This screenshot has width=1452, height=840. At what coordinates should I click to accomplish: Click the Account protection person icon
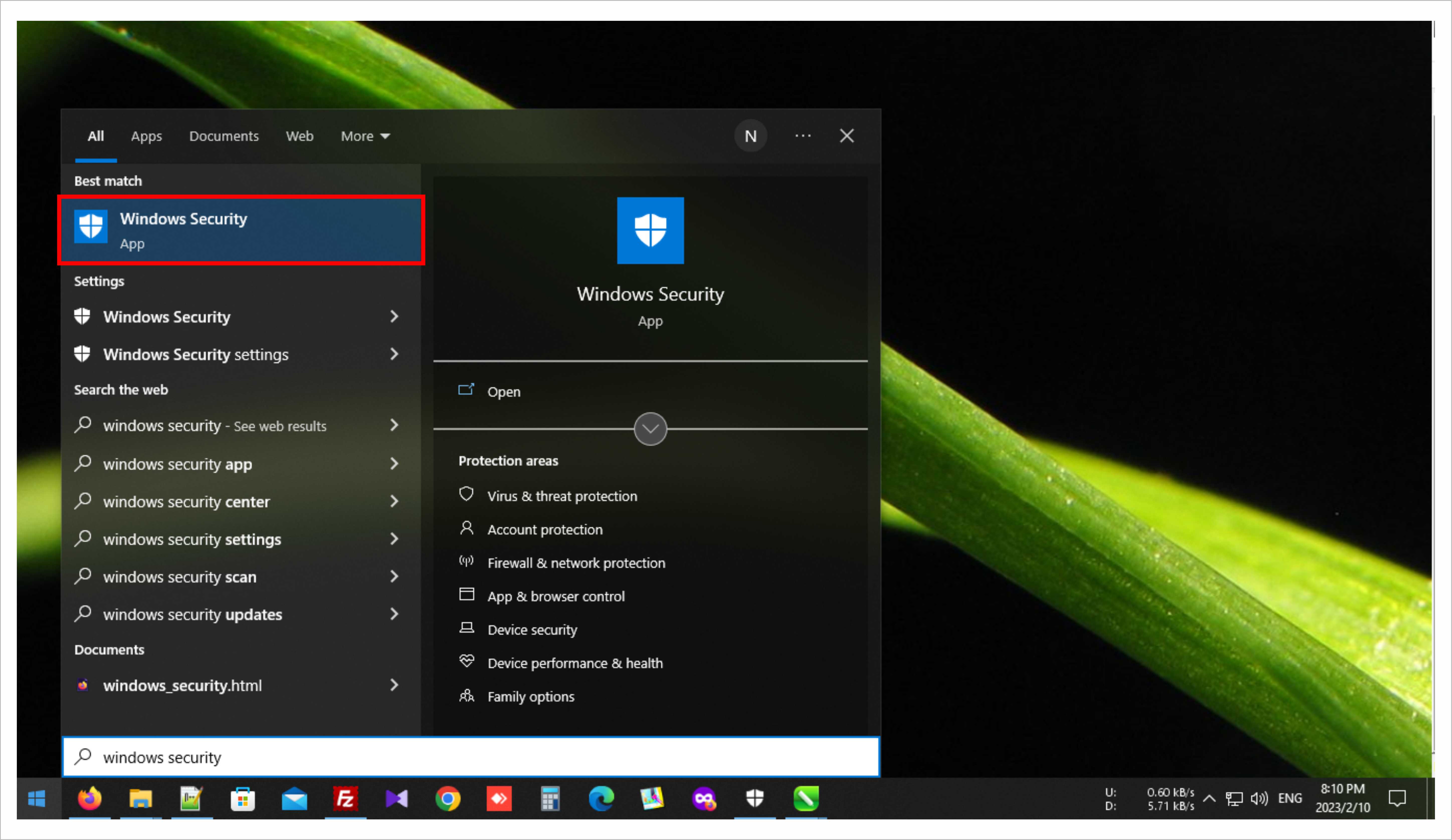click(x=466, y=528)
